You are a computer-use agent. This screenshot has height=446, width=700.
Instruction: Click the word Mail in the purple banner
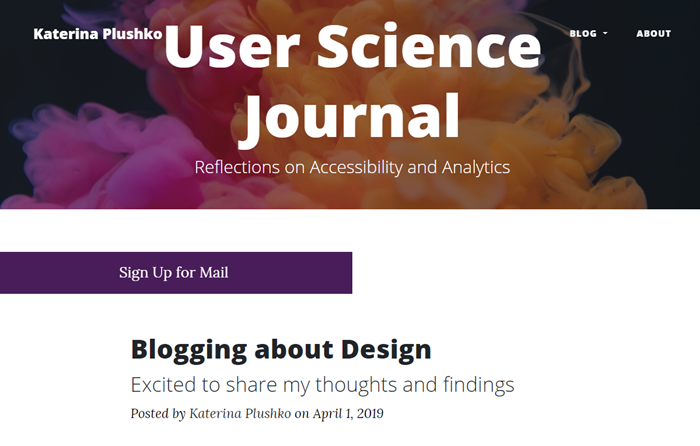214,272
